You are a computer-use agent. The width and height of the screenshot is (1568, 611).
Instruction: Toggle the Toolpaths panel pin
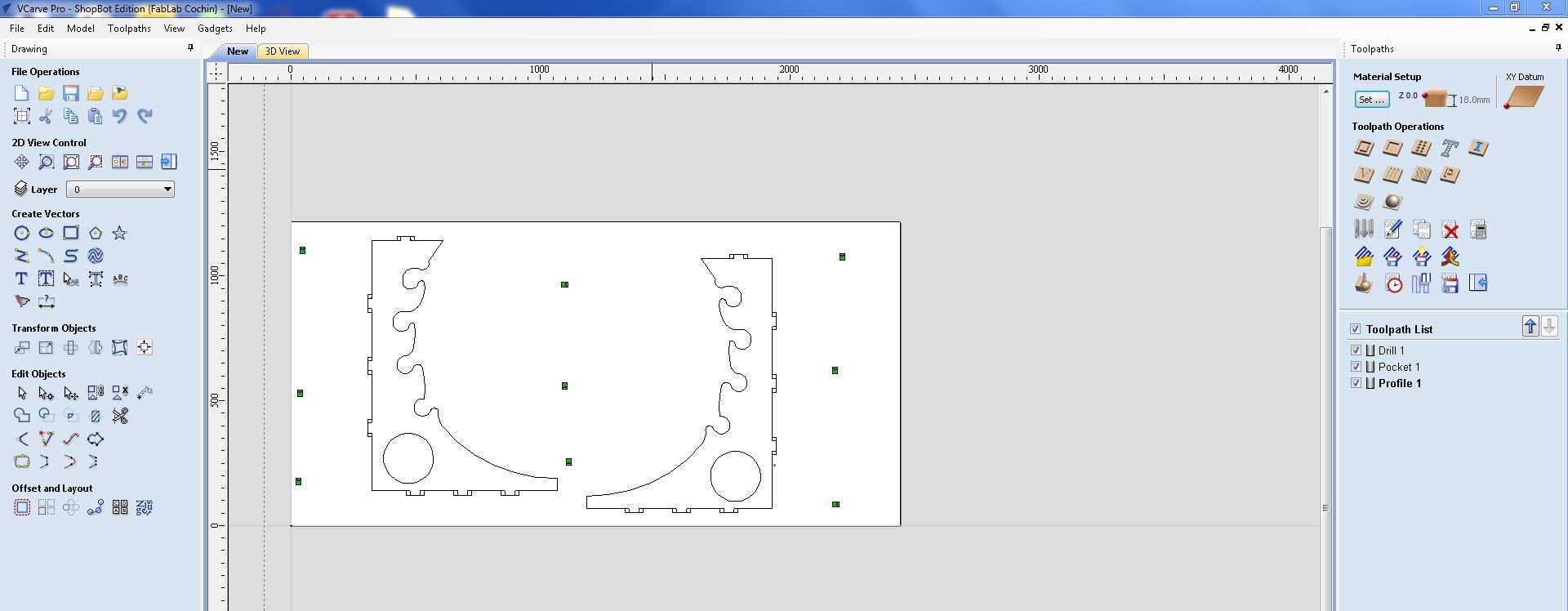1558,48
